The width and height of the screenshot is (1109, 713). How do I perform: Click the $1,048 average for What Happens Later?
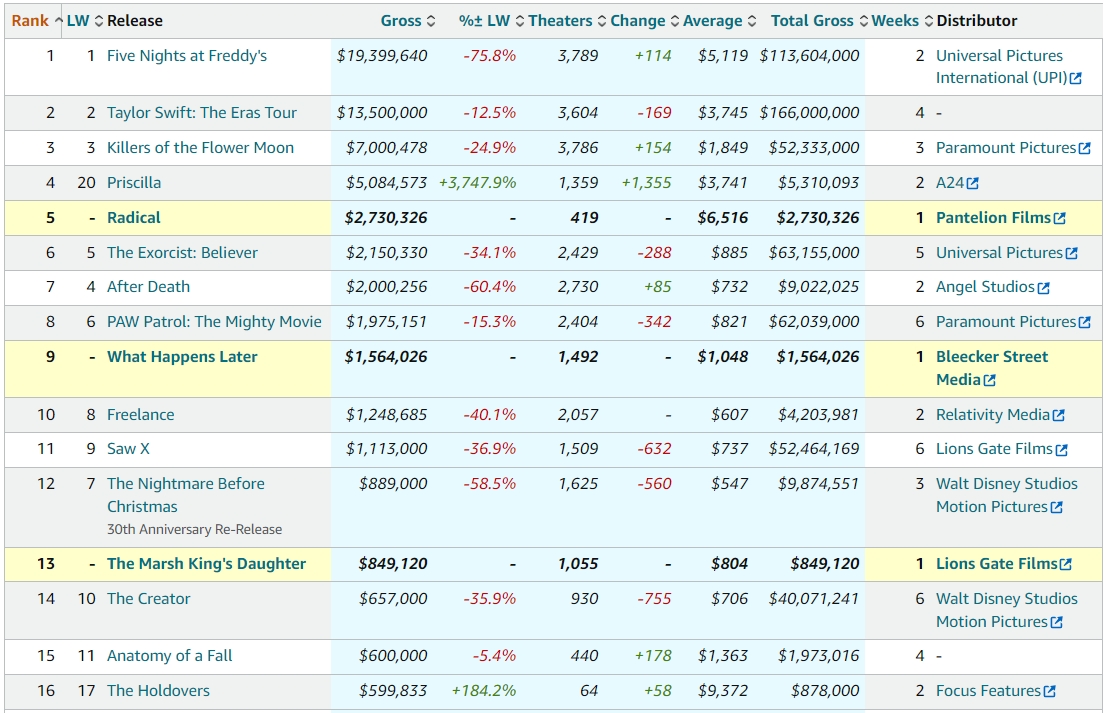[x=723, y=357]
